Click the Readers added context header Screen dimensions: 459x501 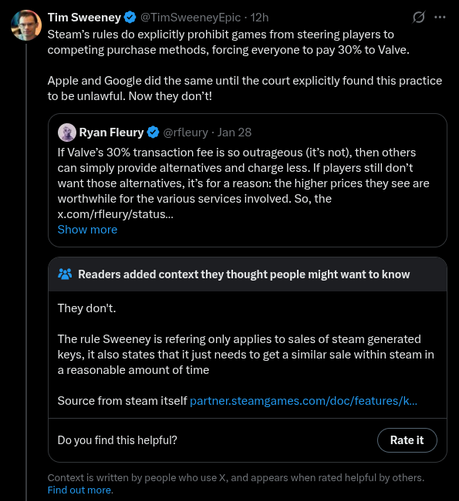click(244, 274)
